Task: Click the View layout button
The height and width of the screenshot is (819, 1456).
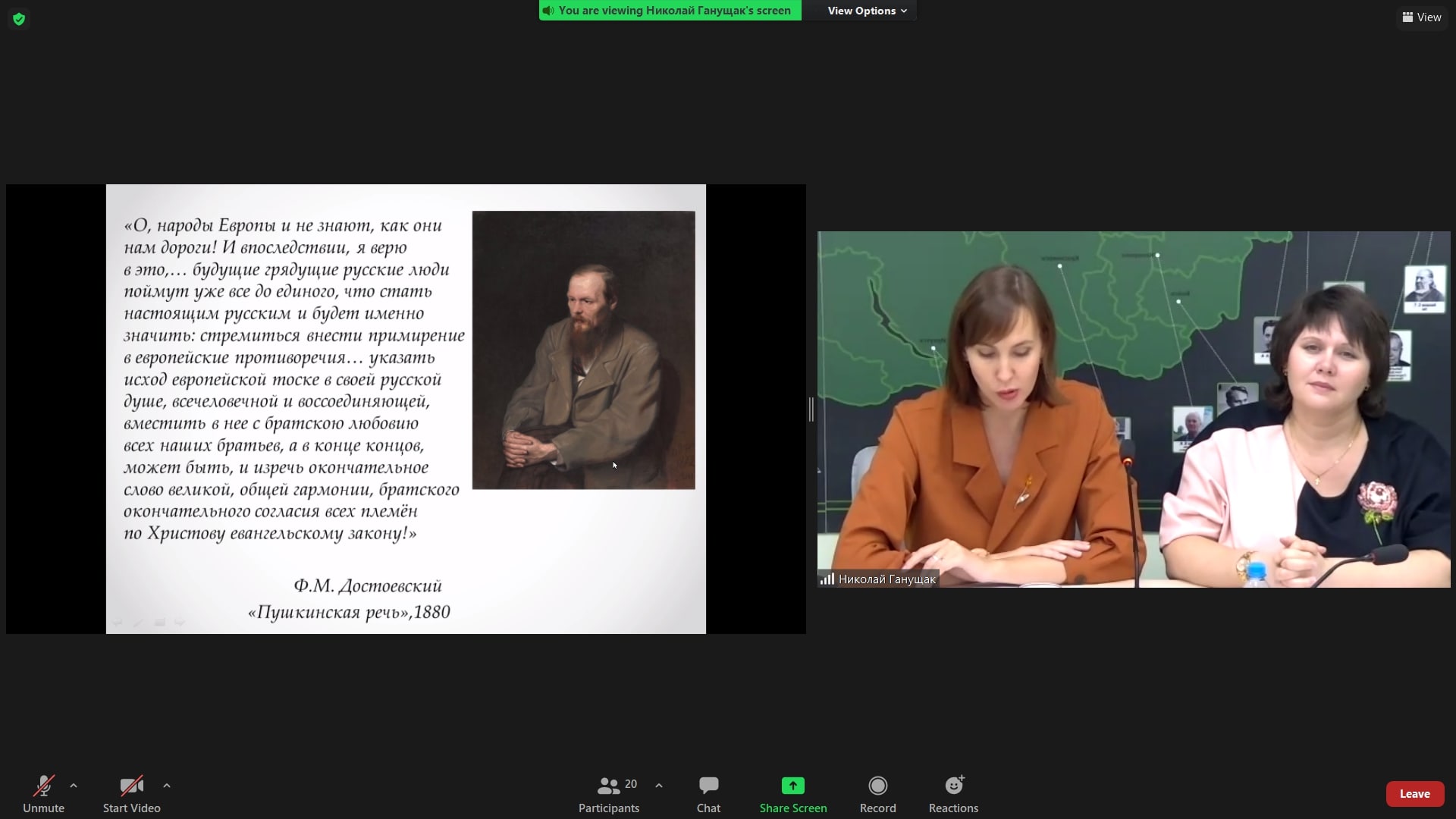Action: click(1422, 17)
